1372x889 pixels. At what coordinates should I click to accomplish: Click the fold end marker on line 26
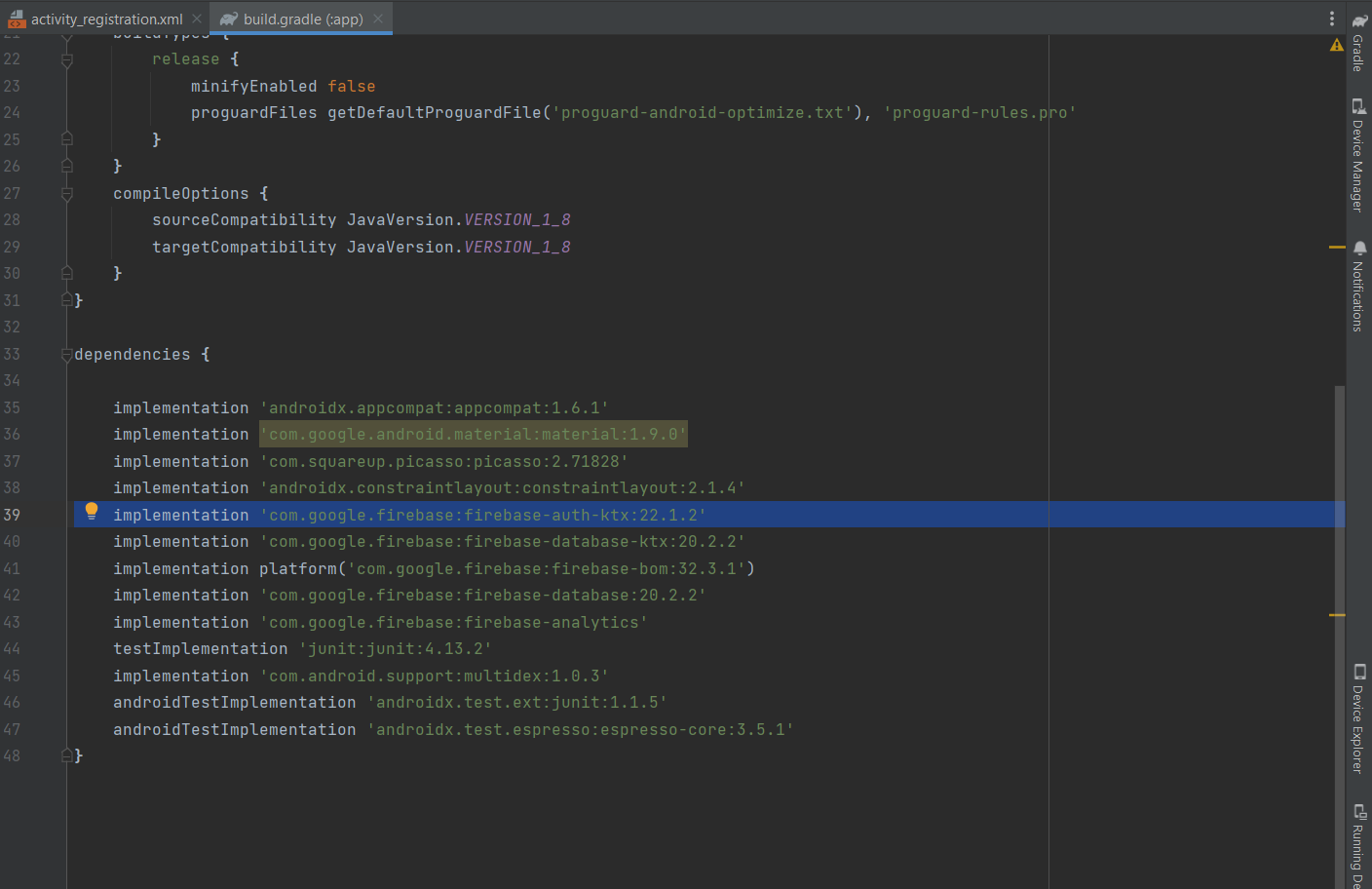pos(67,166)
